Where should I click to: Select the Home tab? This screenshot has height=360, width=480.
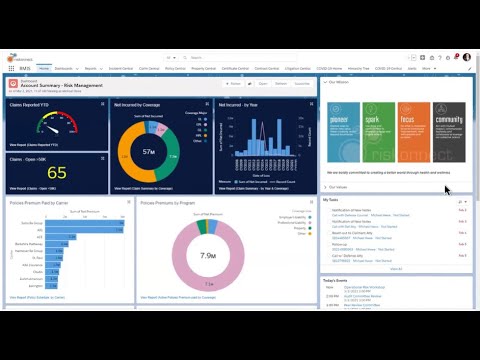point(44,68)
